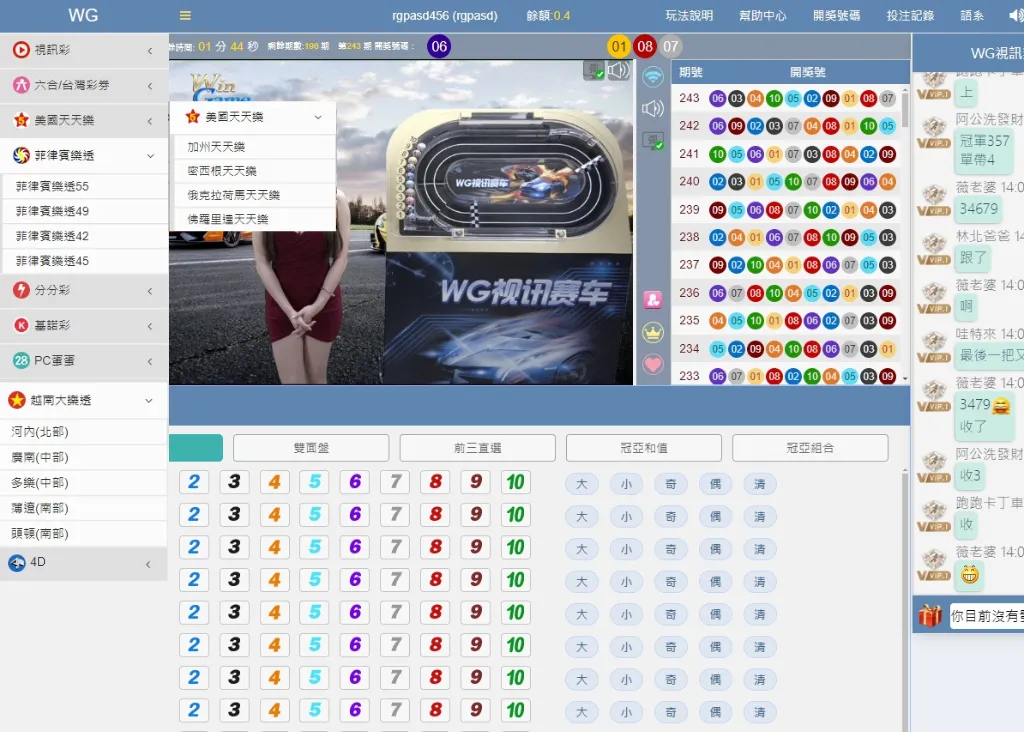1024x732 pixels.
Task: Open 投注記錄 in the top navigation
Action: point(909,15)
